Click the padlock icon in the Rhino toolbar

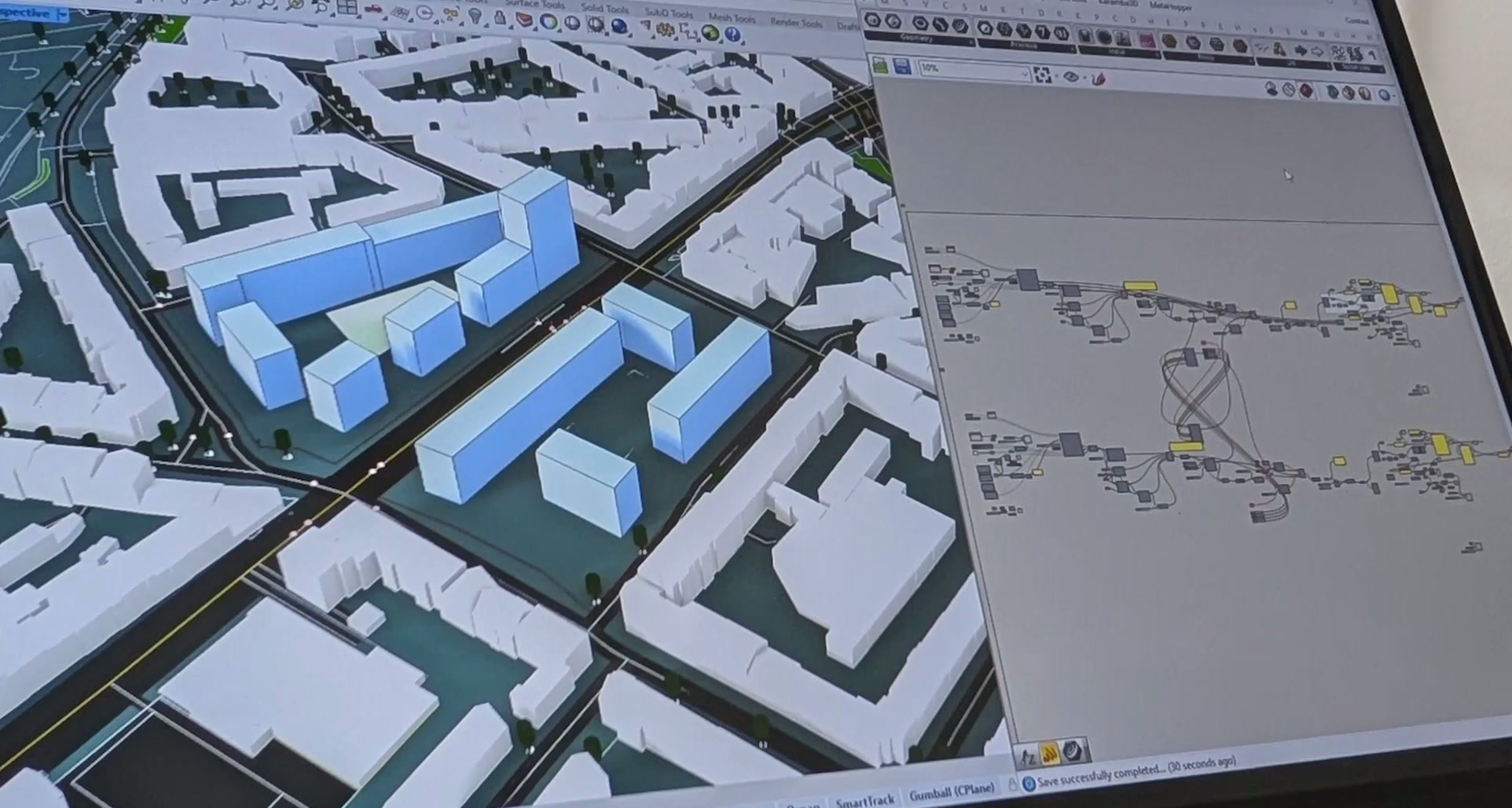point(500,17)
